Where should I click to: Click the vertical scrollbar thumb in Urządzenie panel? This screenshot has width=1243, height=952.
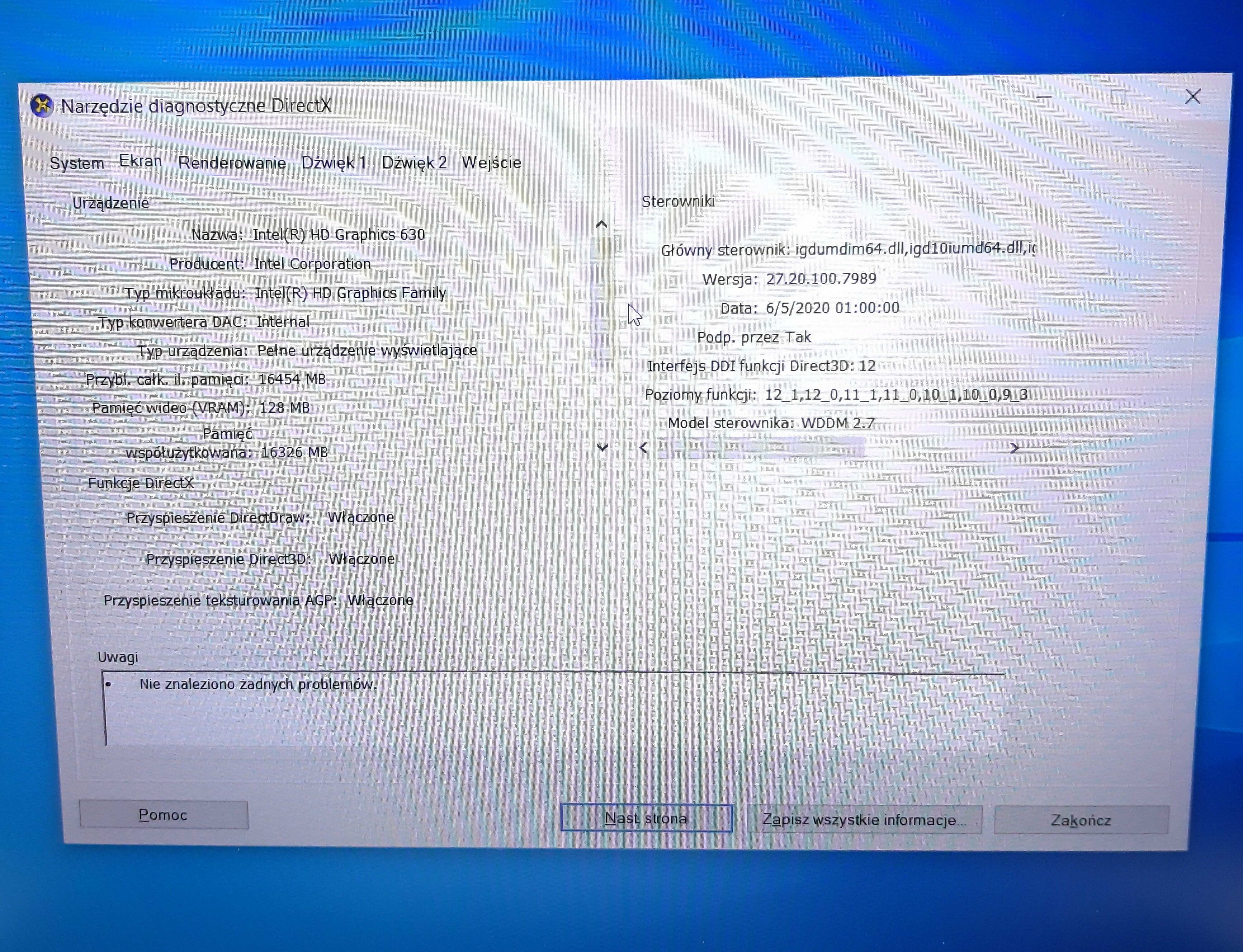601,302
